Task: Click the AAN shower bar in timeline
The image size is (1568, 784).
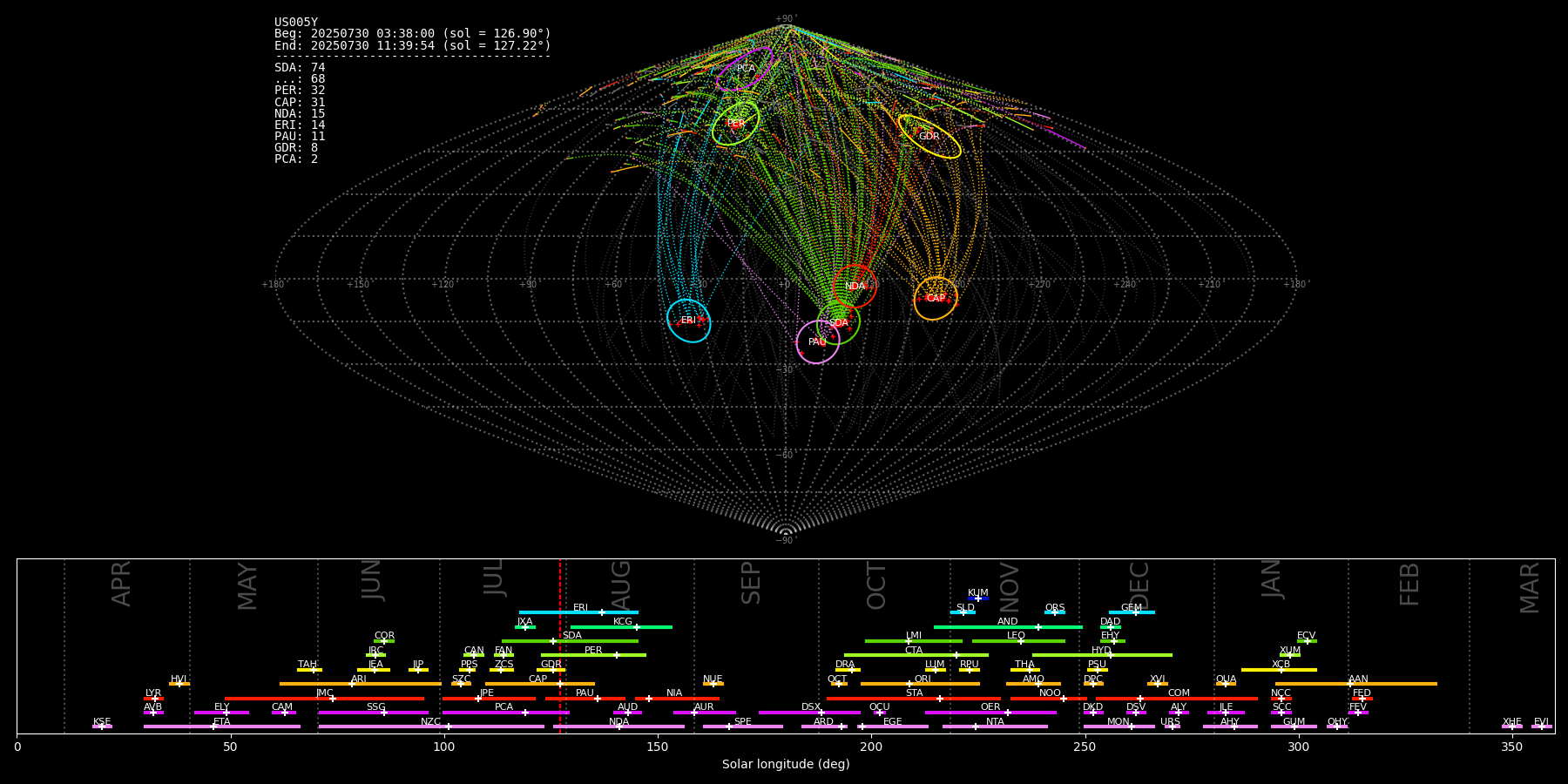Action: point(1356,684)
